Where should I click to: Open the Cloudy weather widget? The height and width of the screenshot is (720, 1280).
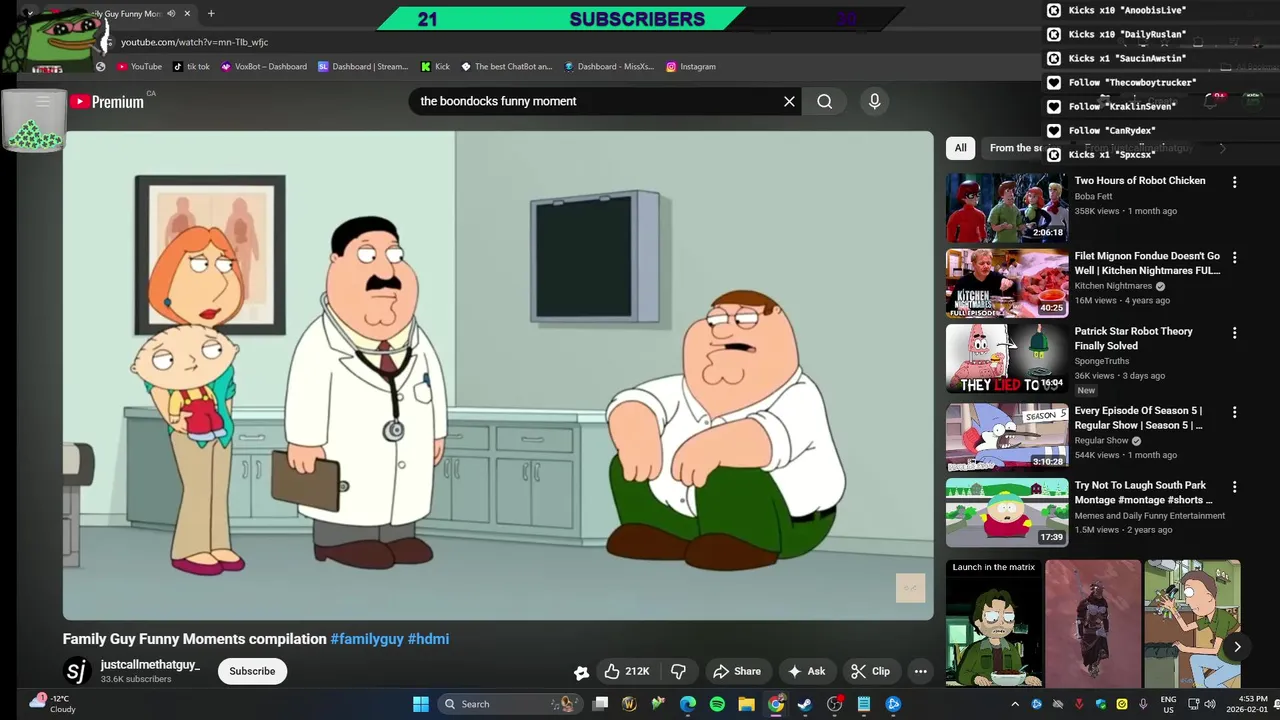pos(53,704)
